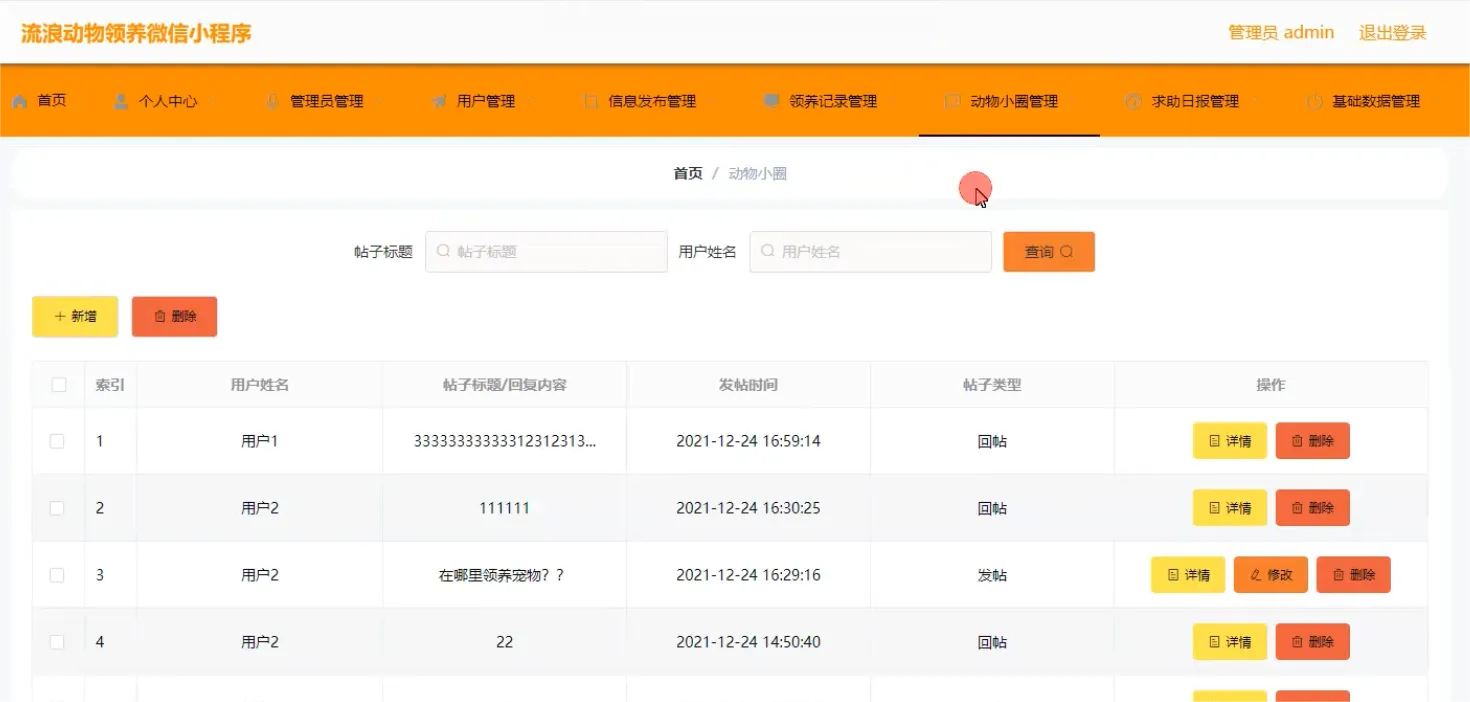Image resolution: width=1470 pixels, height=702 pixels.
Task: Toggle the select-all checkbox in table header
Action: click(59, 385)
